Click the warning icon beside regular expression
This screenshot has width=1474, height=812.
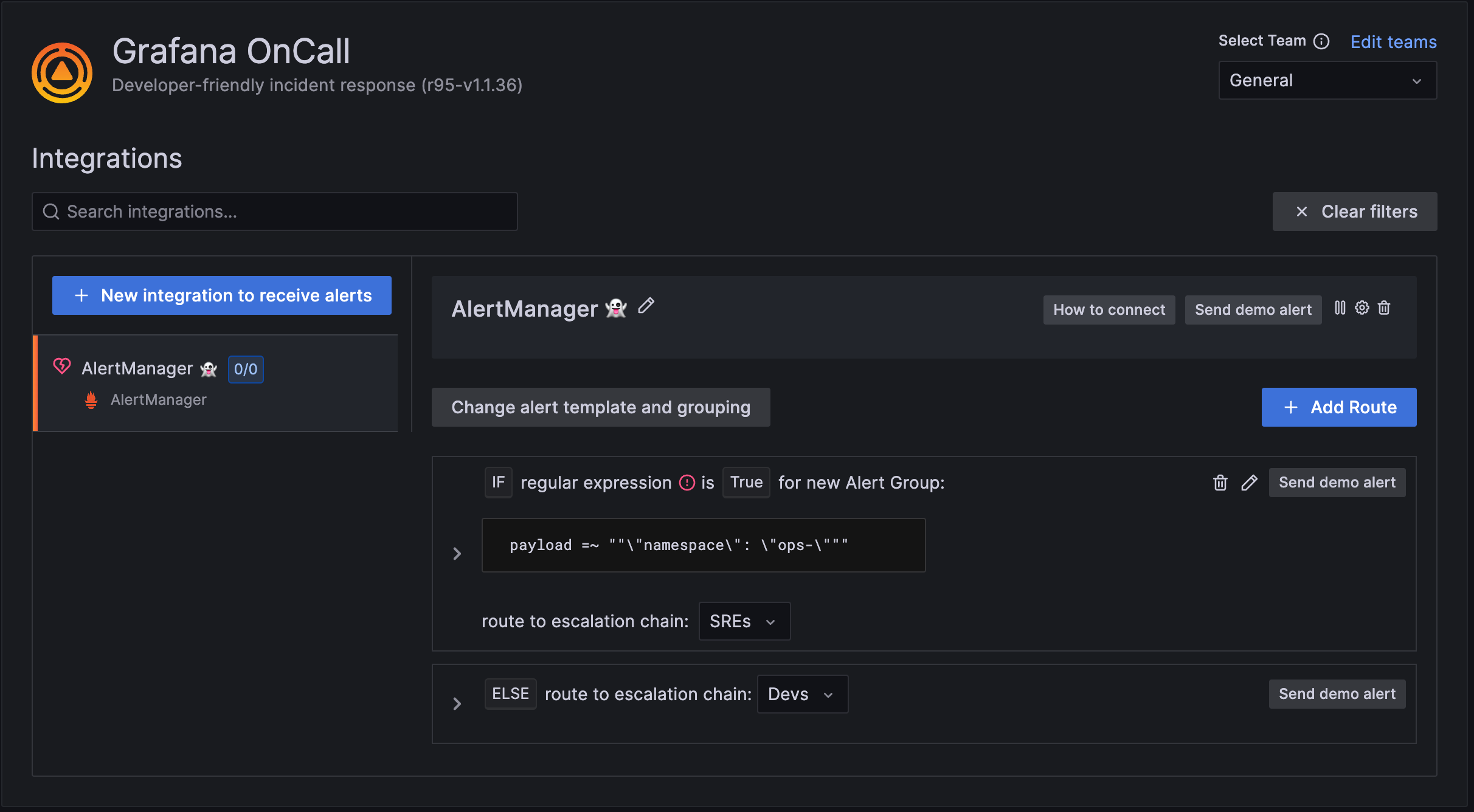coord(687,482)
